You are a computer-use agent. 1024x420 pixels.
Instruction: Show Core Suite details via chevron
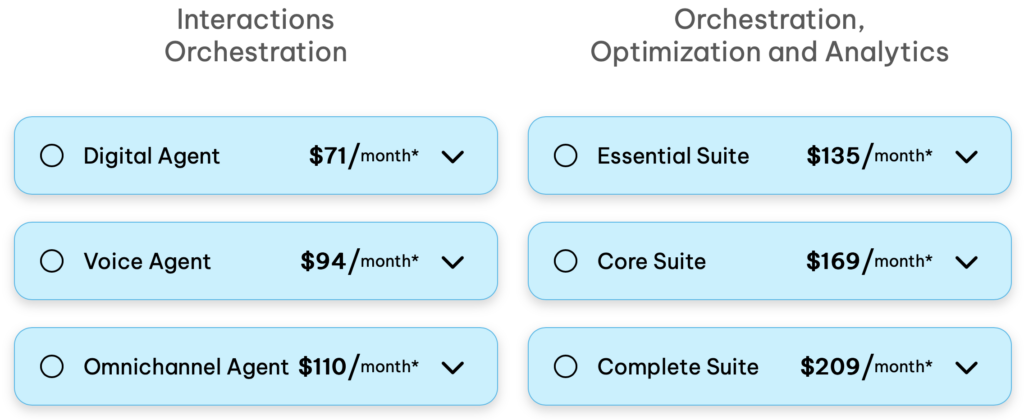tap(966, 262)
